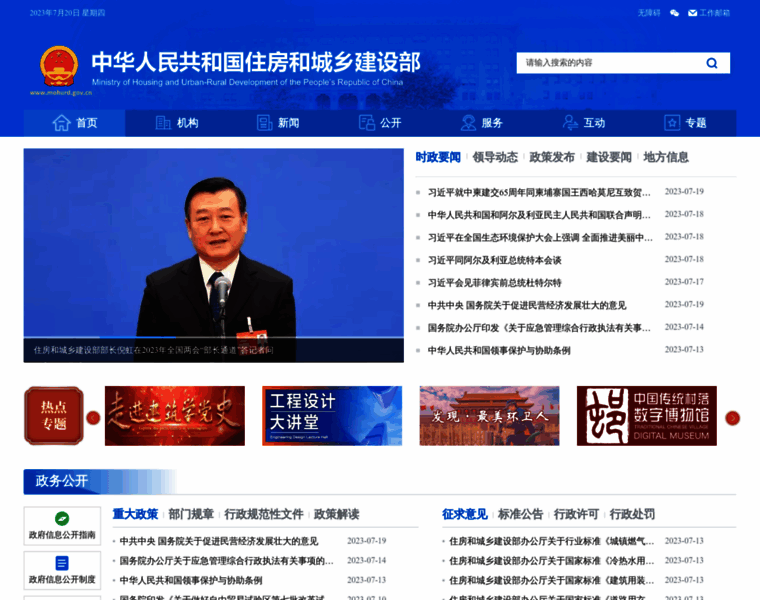Switch to the 政策发布 tab
Viewport: 760px width, 600px height.
pyautogui.click(x=552, y=157)
